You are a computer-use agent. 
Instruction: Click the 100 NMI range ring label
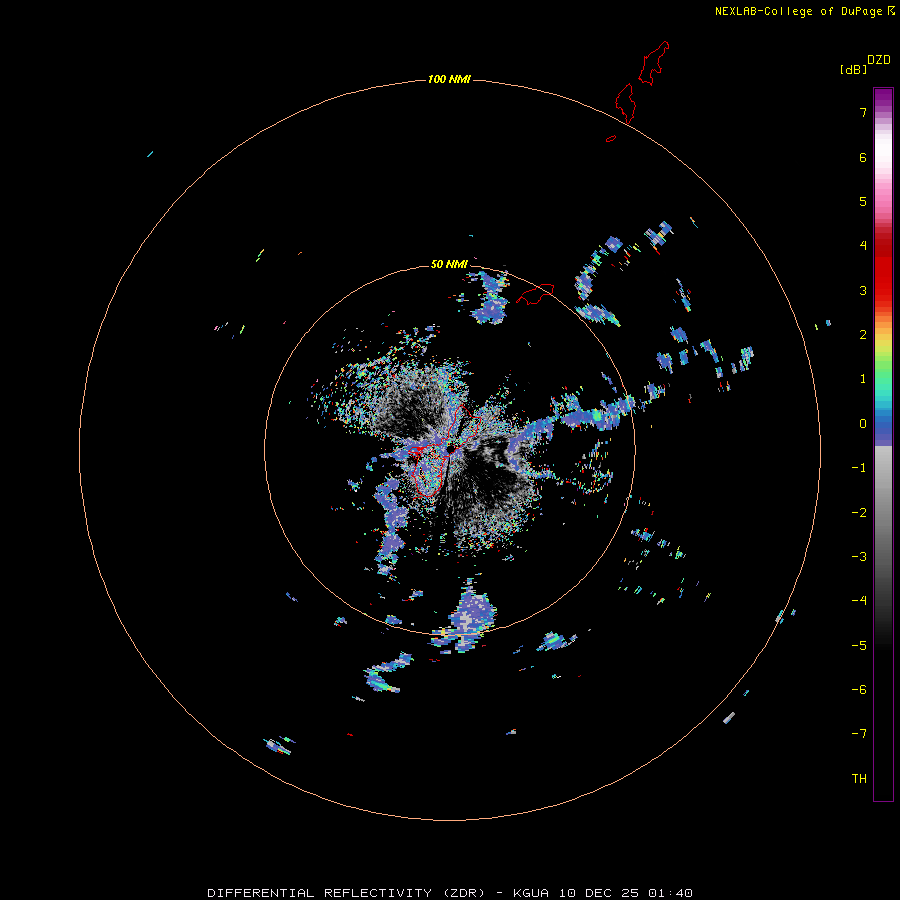[449, 79]
